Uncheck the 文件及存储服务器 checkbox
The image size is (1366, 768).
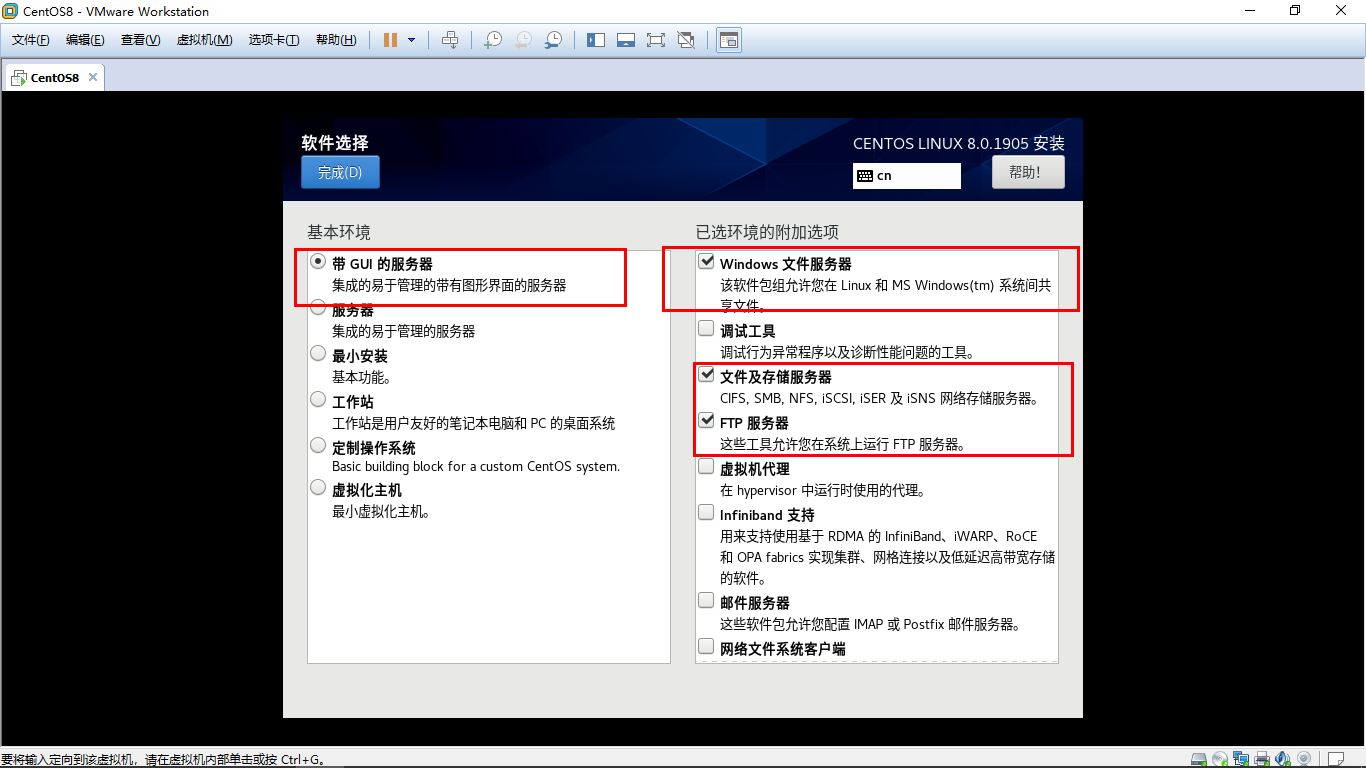tap(707, 376)
